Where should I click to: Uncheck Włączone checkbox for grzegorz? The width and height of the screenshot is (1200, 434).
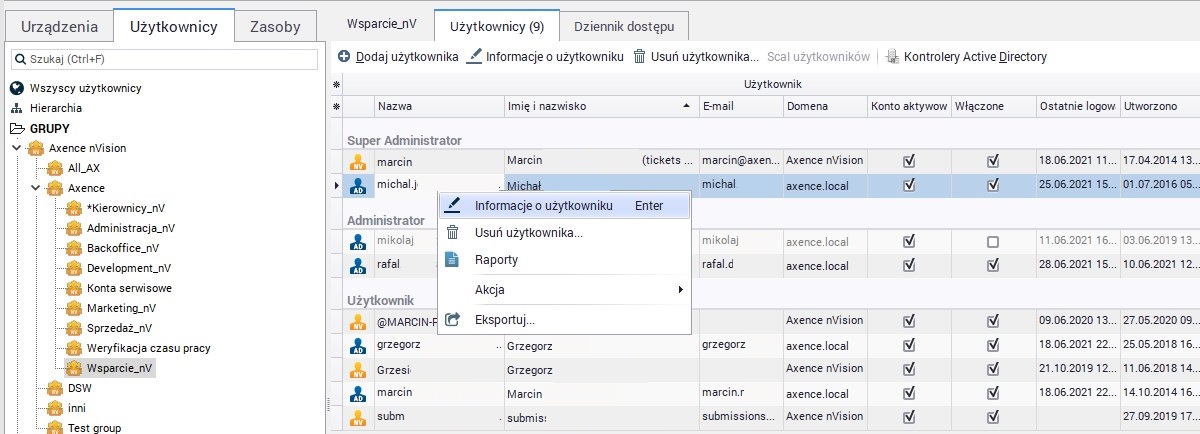tap(993, 346)
